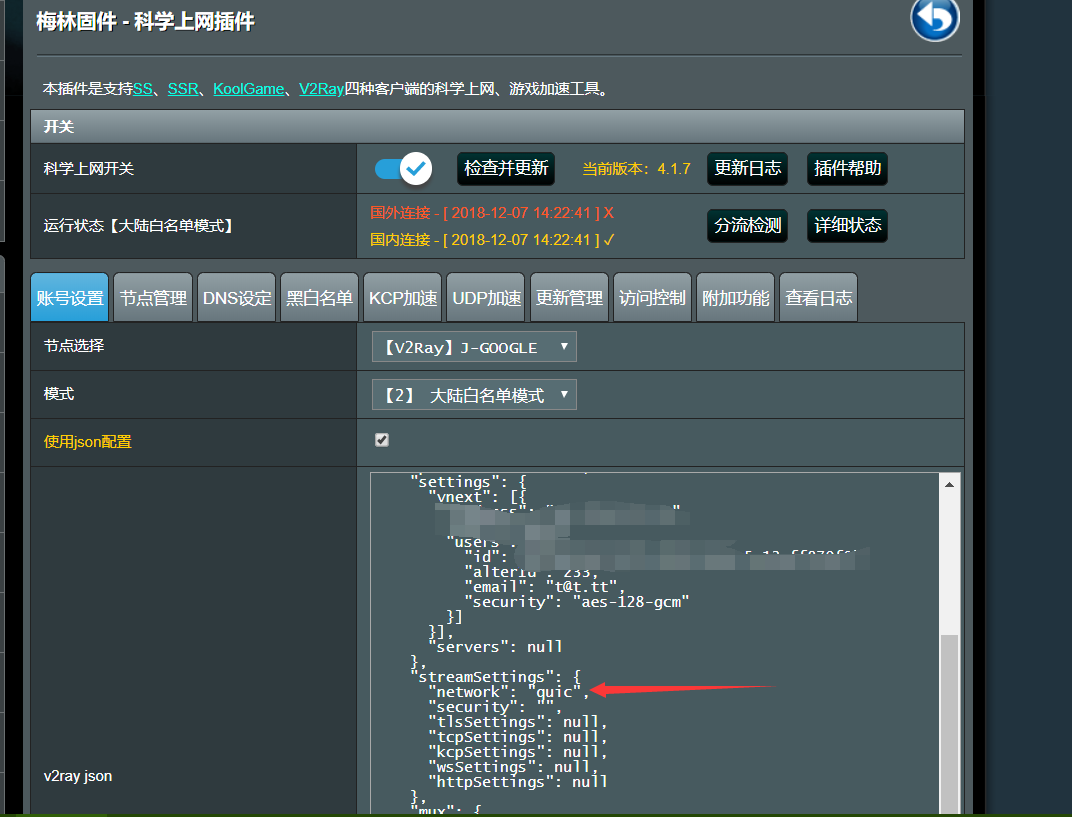Show 详细状态 button
Screen dimensions: 1072x817
click(x=847, y=226)
